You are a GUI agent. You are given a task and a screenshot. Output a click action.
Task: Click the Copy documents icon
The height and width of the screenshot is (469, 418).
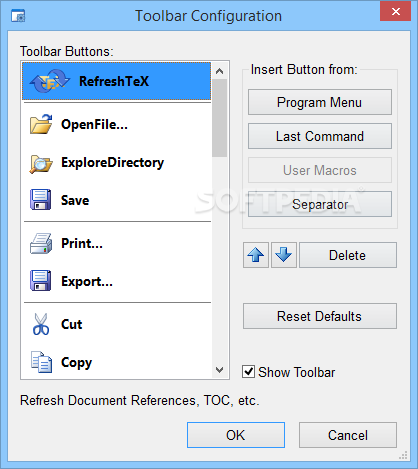(x=41, y=362)
